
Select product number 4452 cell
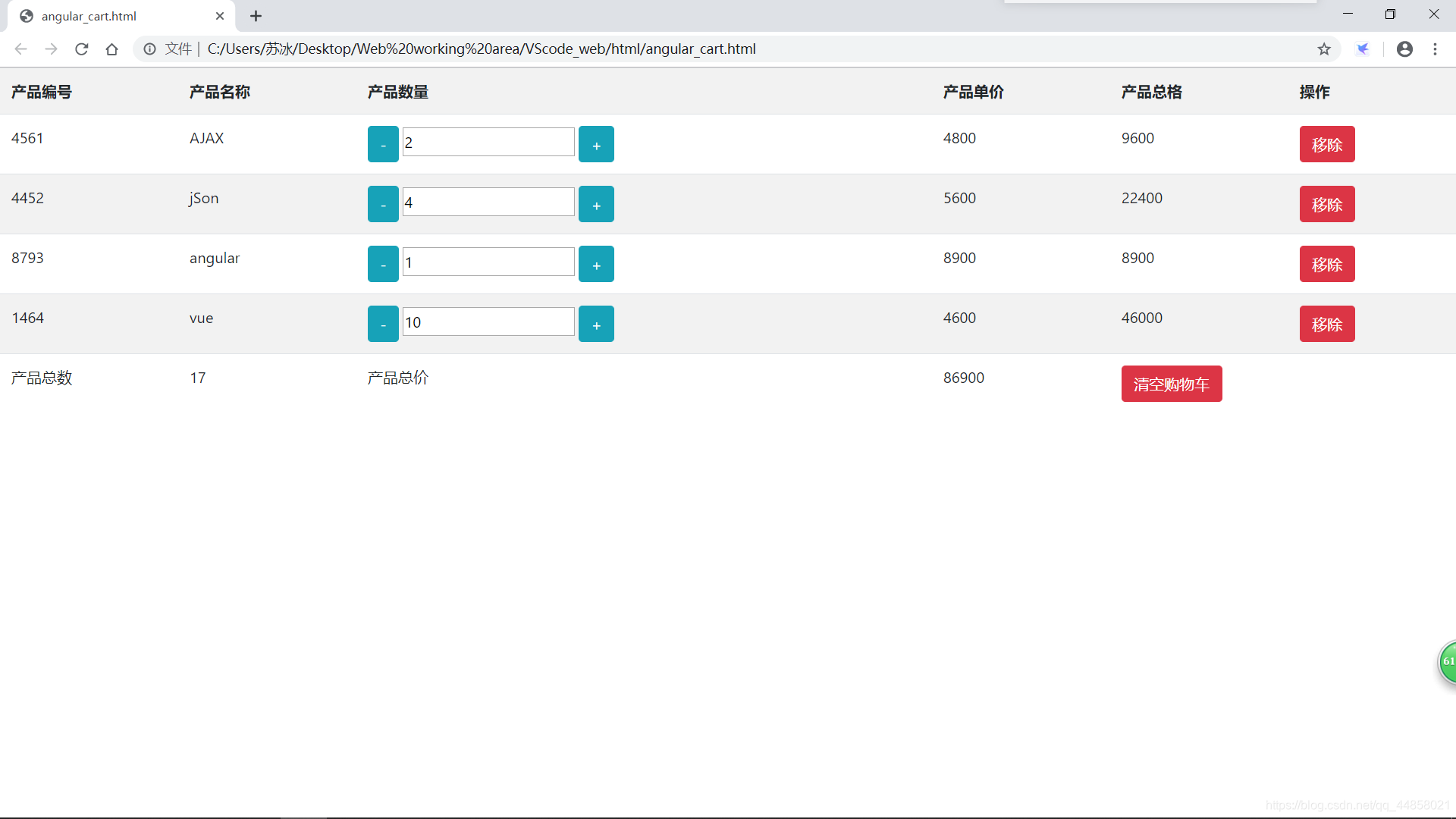(x=27, y=198)
